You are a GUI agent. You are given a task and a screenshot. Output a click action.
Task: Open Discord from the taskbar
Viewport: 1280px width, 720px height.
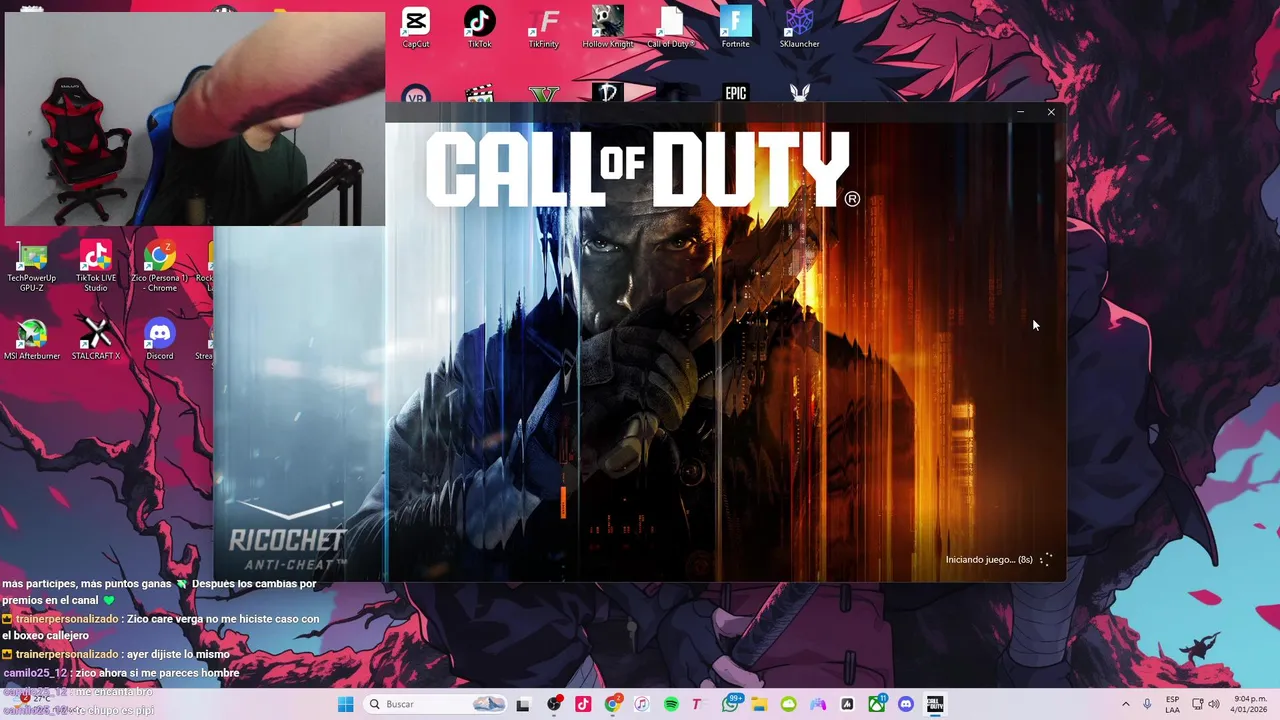click(906, 704)
